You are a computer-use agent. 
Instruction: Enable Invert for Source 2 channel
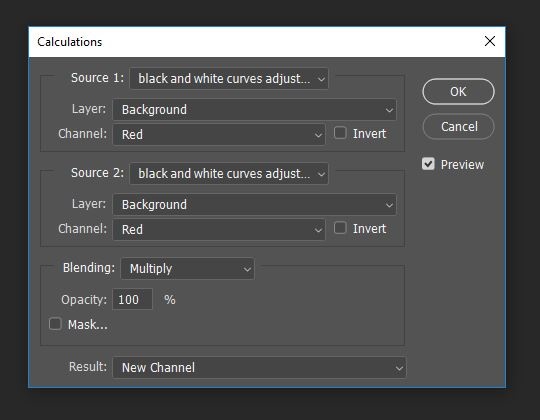click(340, 228)
